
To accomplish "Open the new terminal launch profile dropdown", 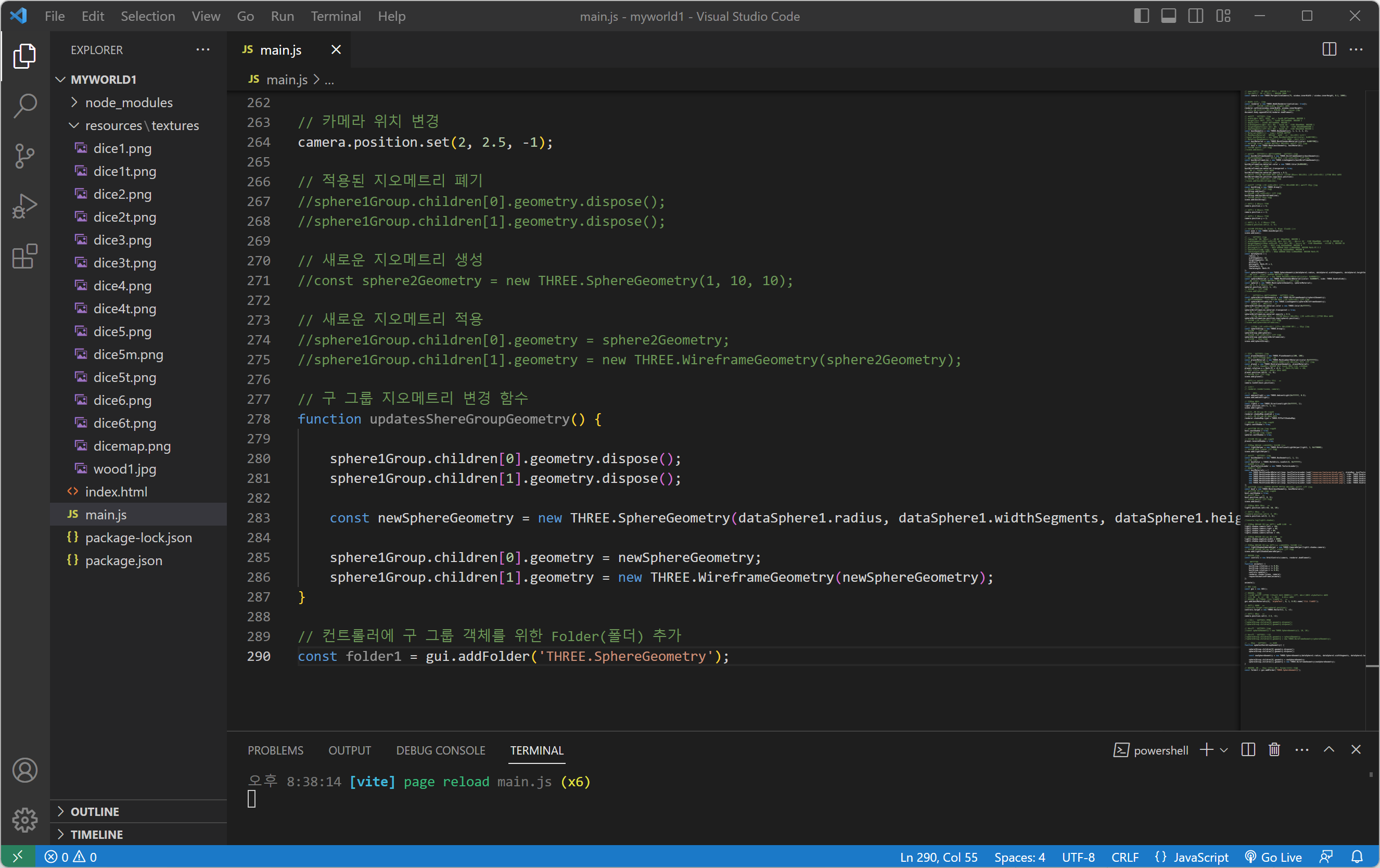I will pyautogui.click(x=1224, y=750).
